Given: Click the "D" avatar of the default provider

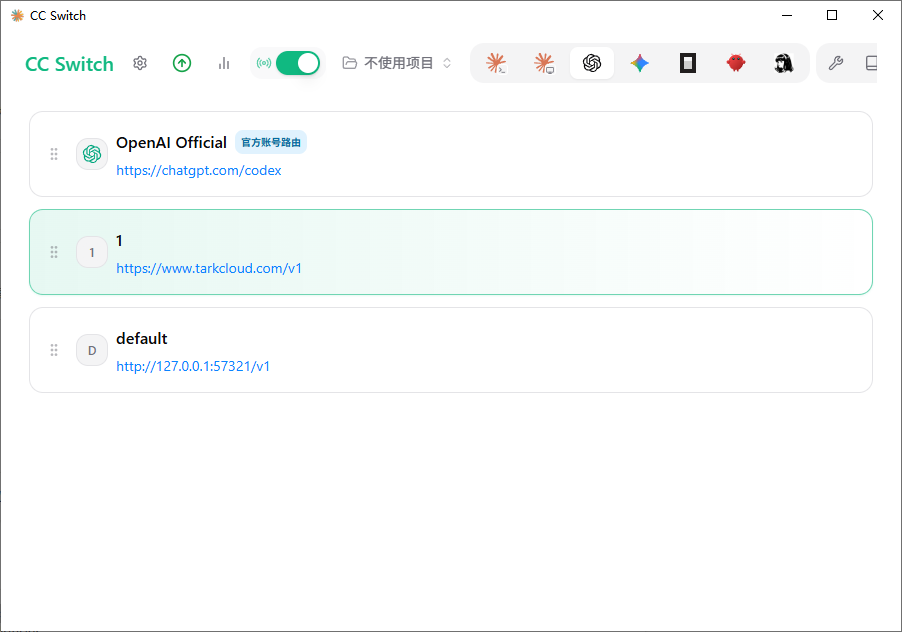Looking at the screenshot, I should coord(92,350).
